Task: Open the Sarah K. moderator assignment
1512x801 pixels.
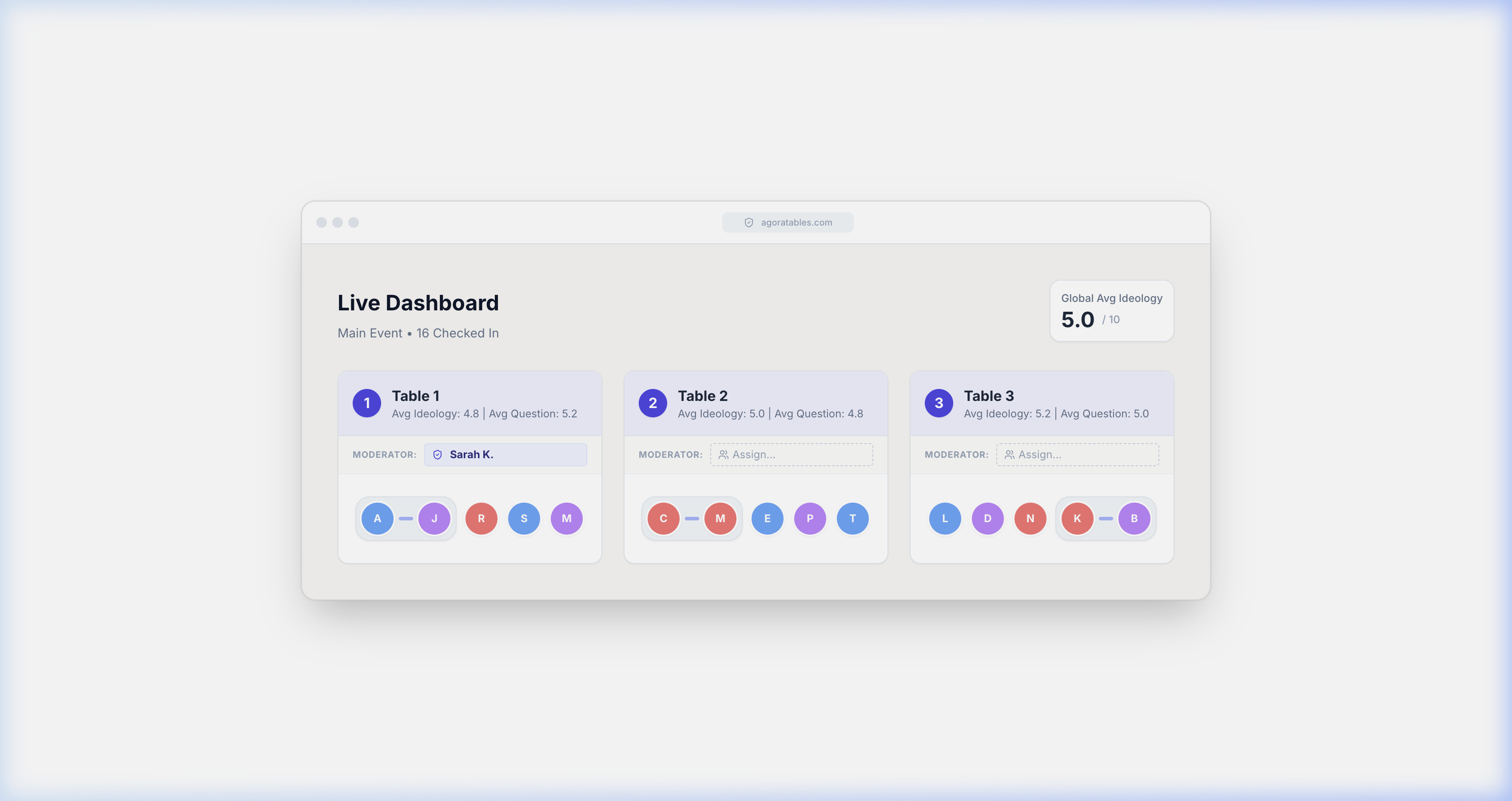Action: click(x=505, y=454)
